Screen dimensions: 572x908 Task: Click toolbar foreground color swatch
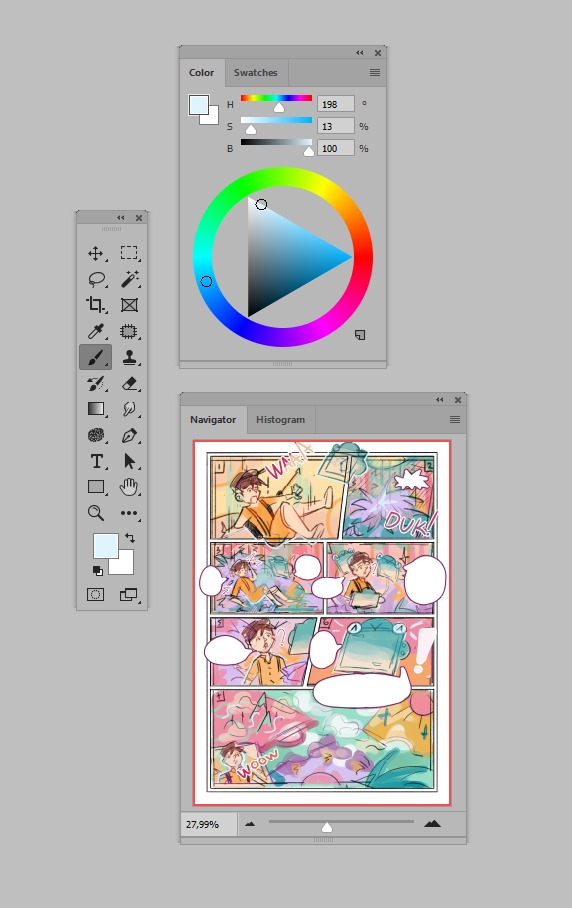pos(104,544)
